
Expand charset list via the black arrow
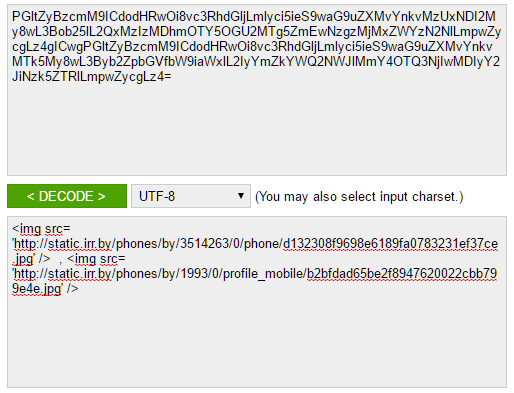tap(241, 196)
